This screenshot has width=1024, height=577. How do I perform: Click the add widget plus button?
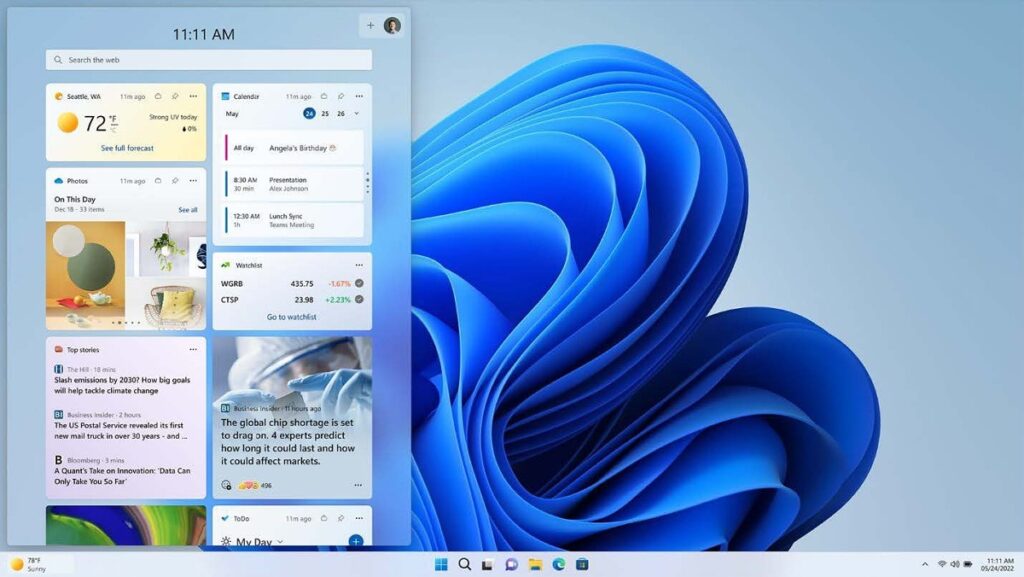click(x=369, y=25)
